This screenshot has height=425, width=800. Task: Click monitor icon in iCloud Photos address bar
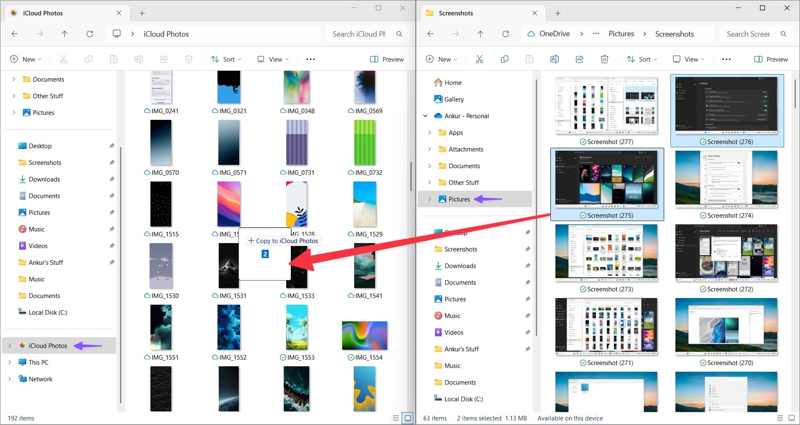[x=117, y=34]
